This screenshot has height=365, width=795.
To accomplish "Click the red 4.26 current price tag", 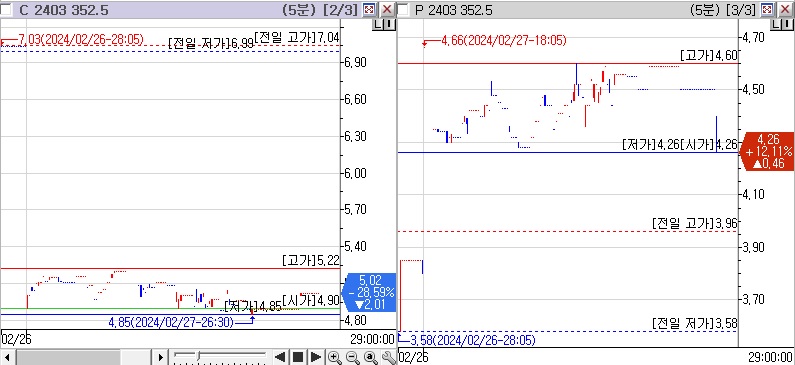I will click(x=767, y=151).
